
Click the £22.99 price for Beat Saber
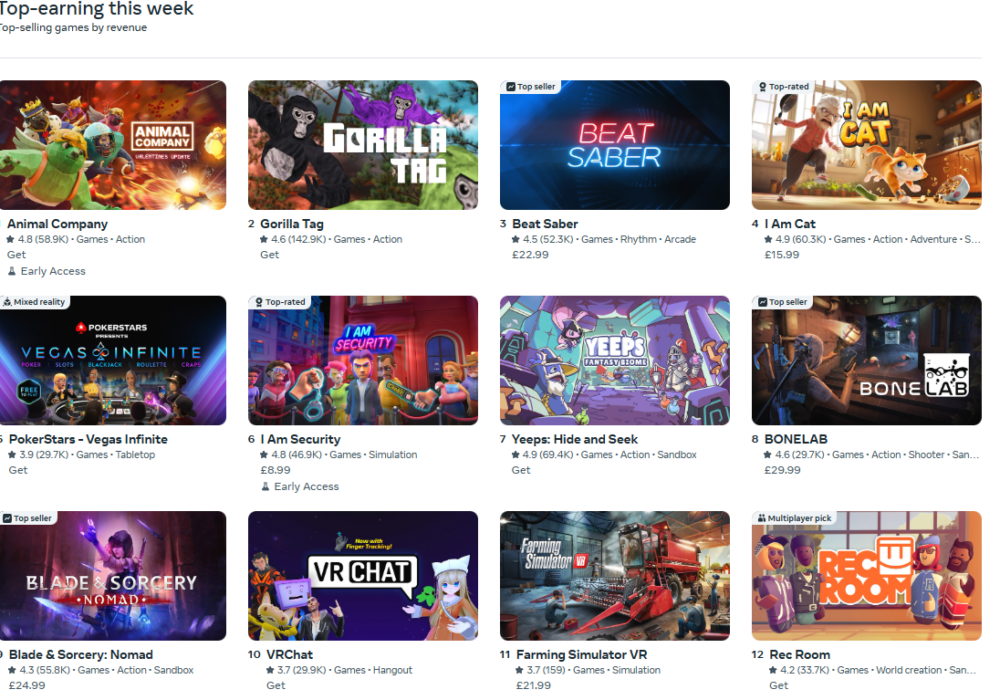coord(531,254)
